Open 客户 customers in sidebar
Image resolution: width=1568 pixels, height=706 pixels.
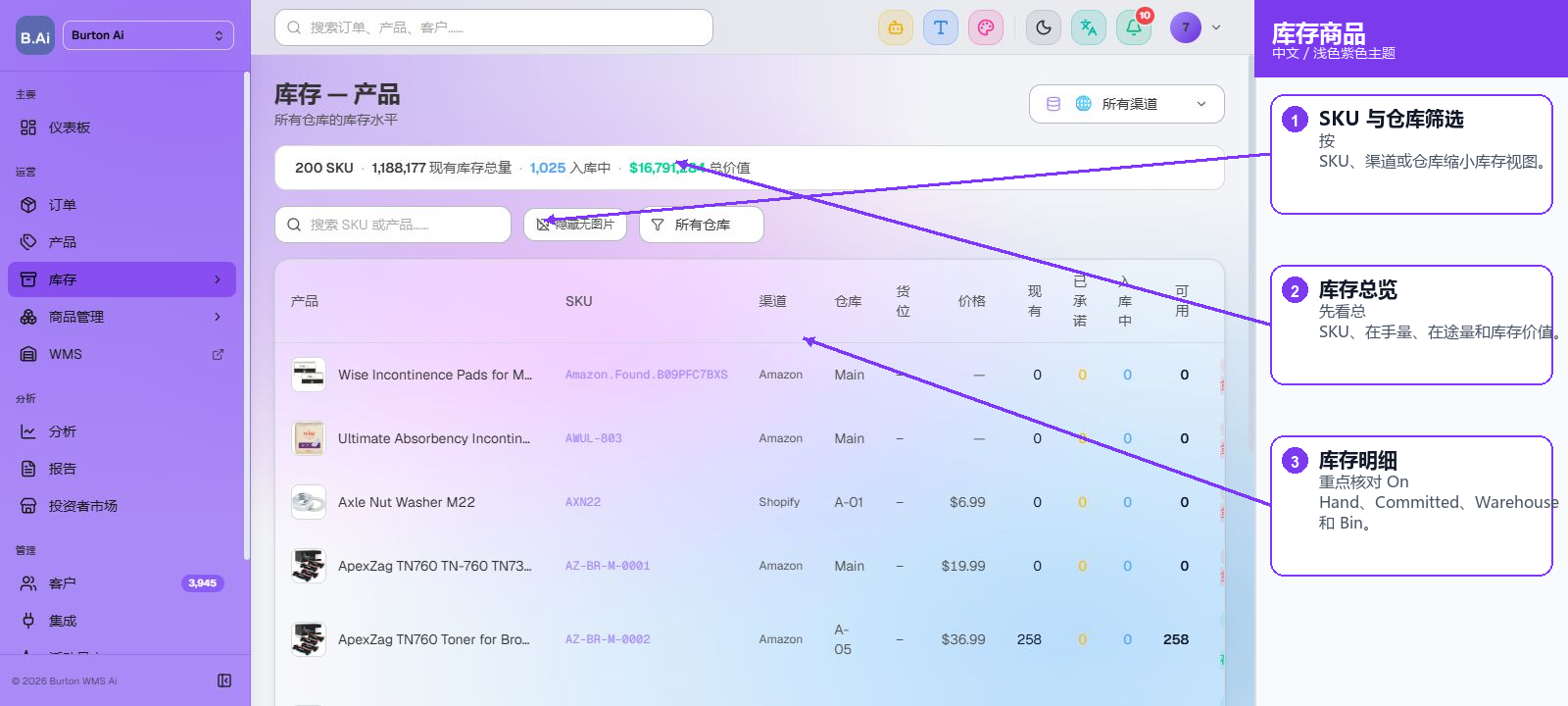[x=122, y=583]
